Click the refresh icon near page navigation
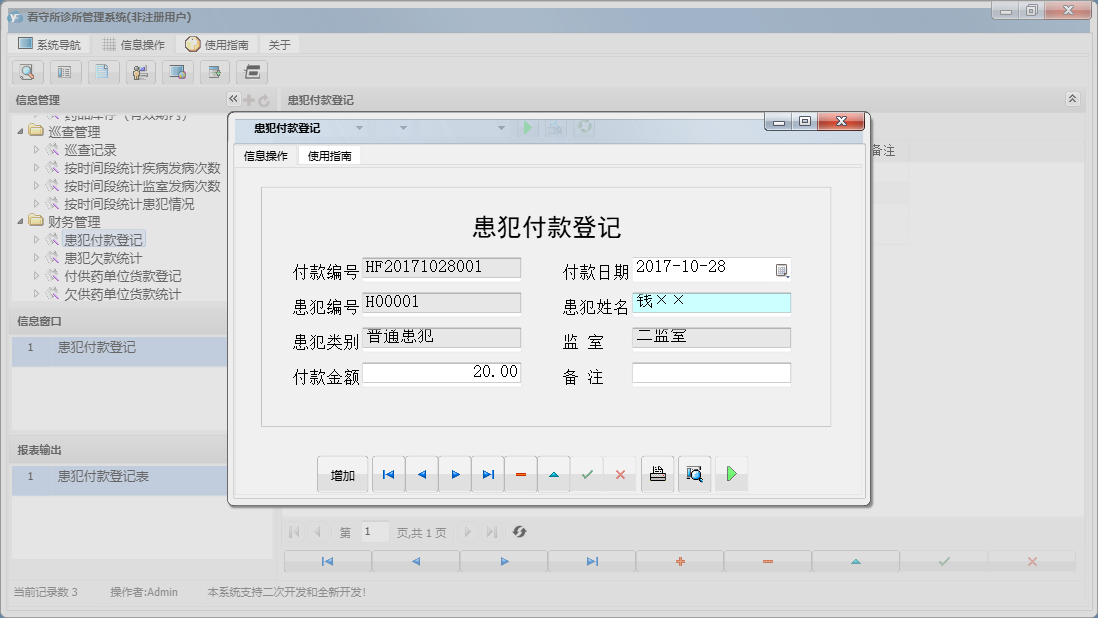This screenshot has width=1098, height=618. click(x=519, y=532)
